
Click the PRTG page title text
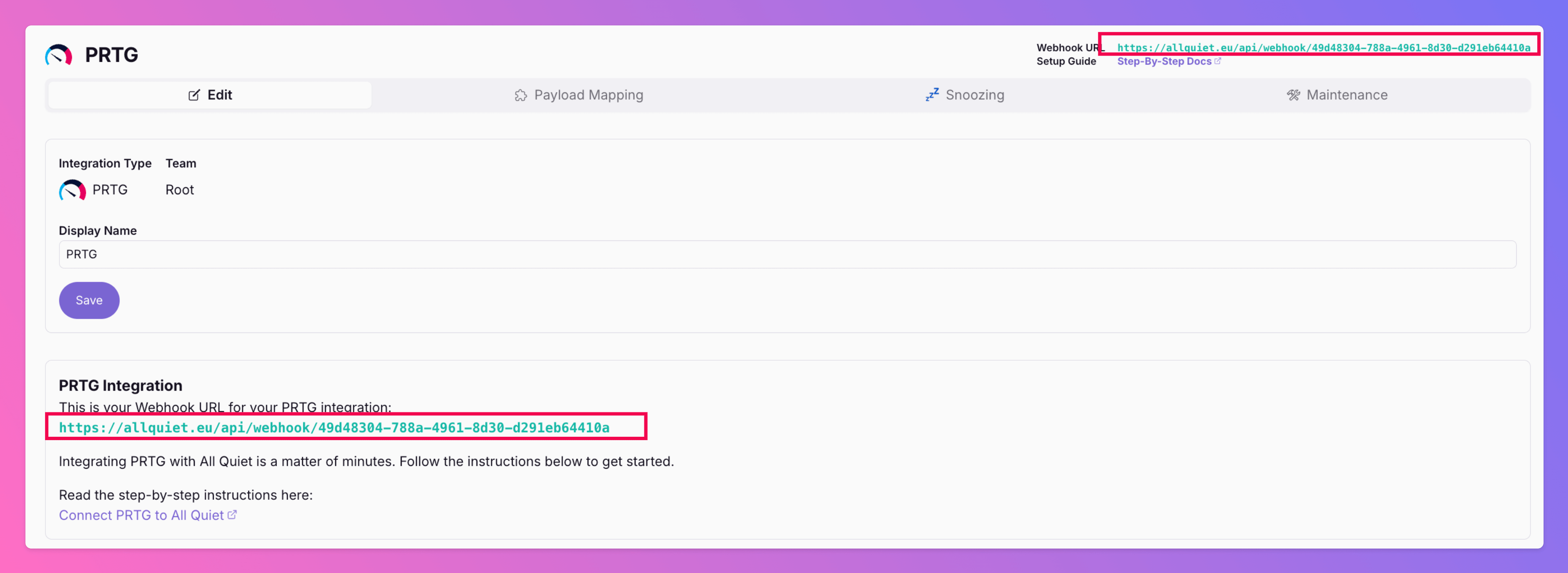tap(111, 55)
